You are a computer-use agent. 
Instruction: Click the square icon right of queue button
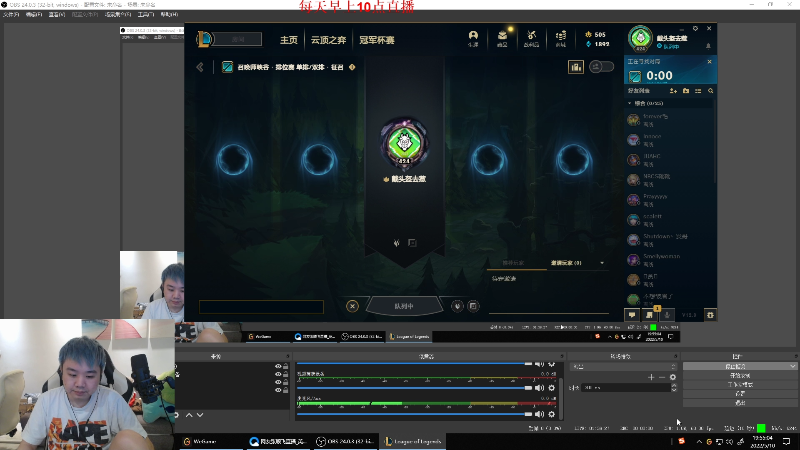click(473, 306)
